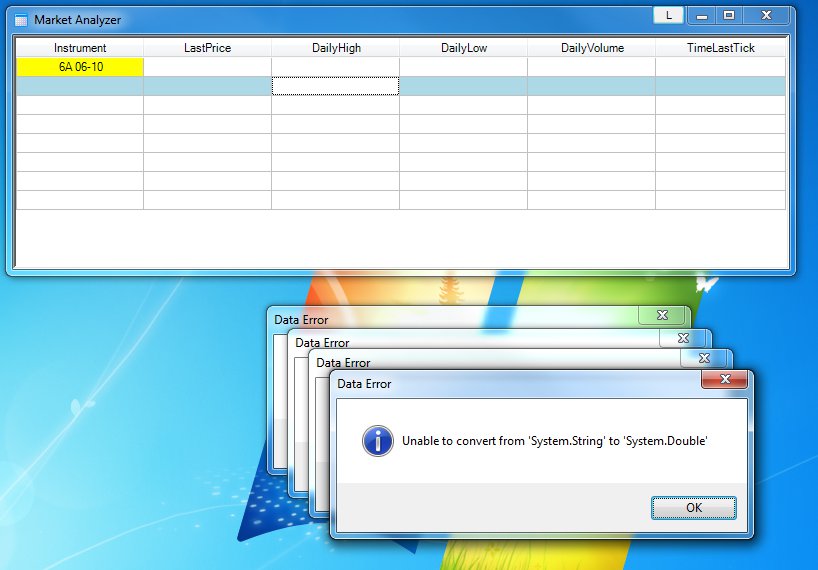Minimize the Market Analyzer window

[702, 16]
